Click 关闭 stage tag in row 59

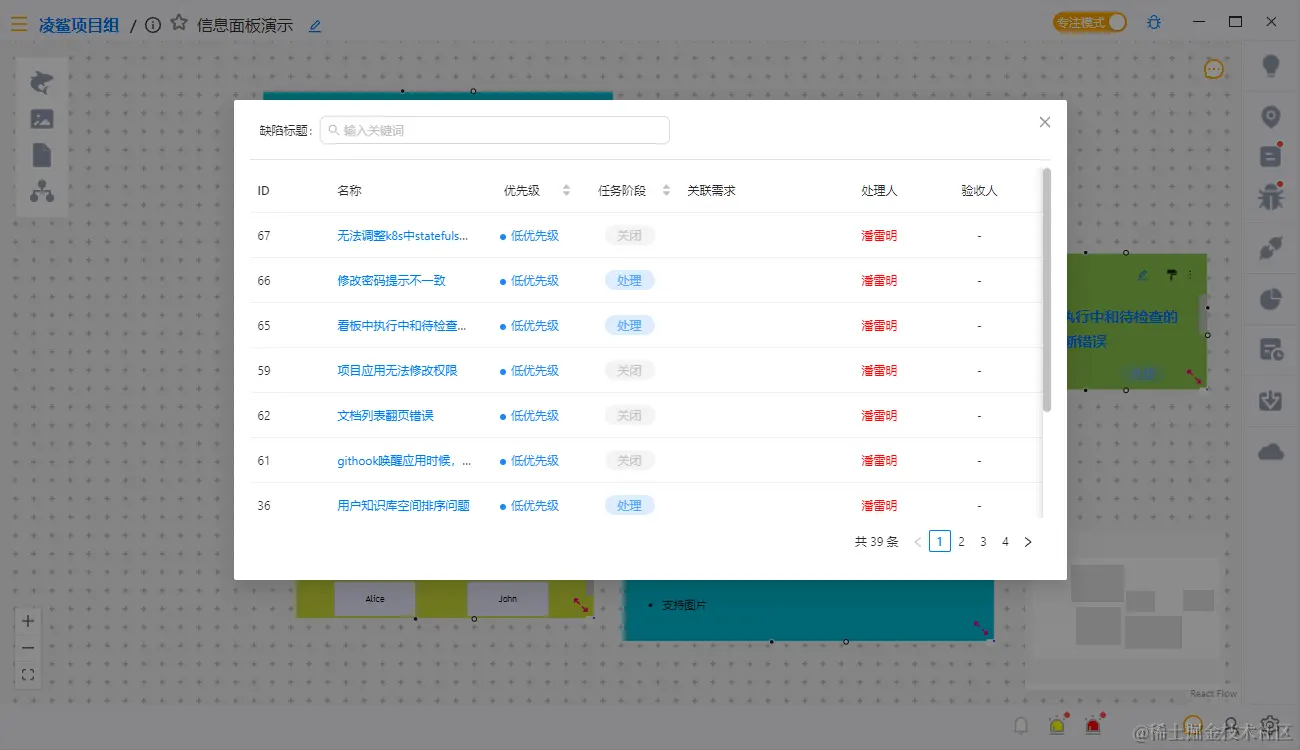[629, 371]
